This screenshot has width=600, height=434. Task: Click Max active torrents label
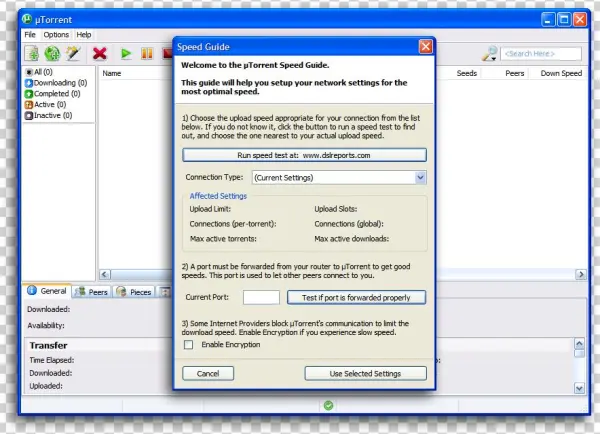(223, 239)
